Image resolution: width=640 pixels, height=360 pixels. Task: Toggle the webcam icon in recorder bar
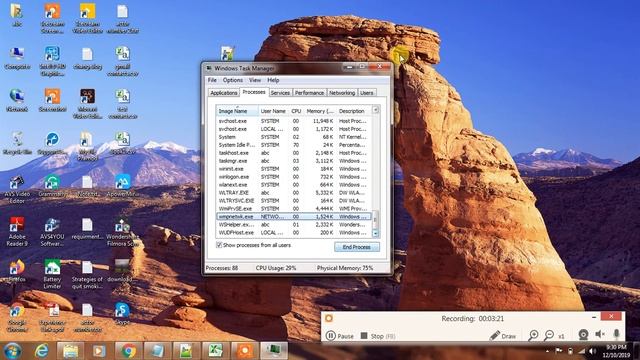(583, 335)
